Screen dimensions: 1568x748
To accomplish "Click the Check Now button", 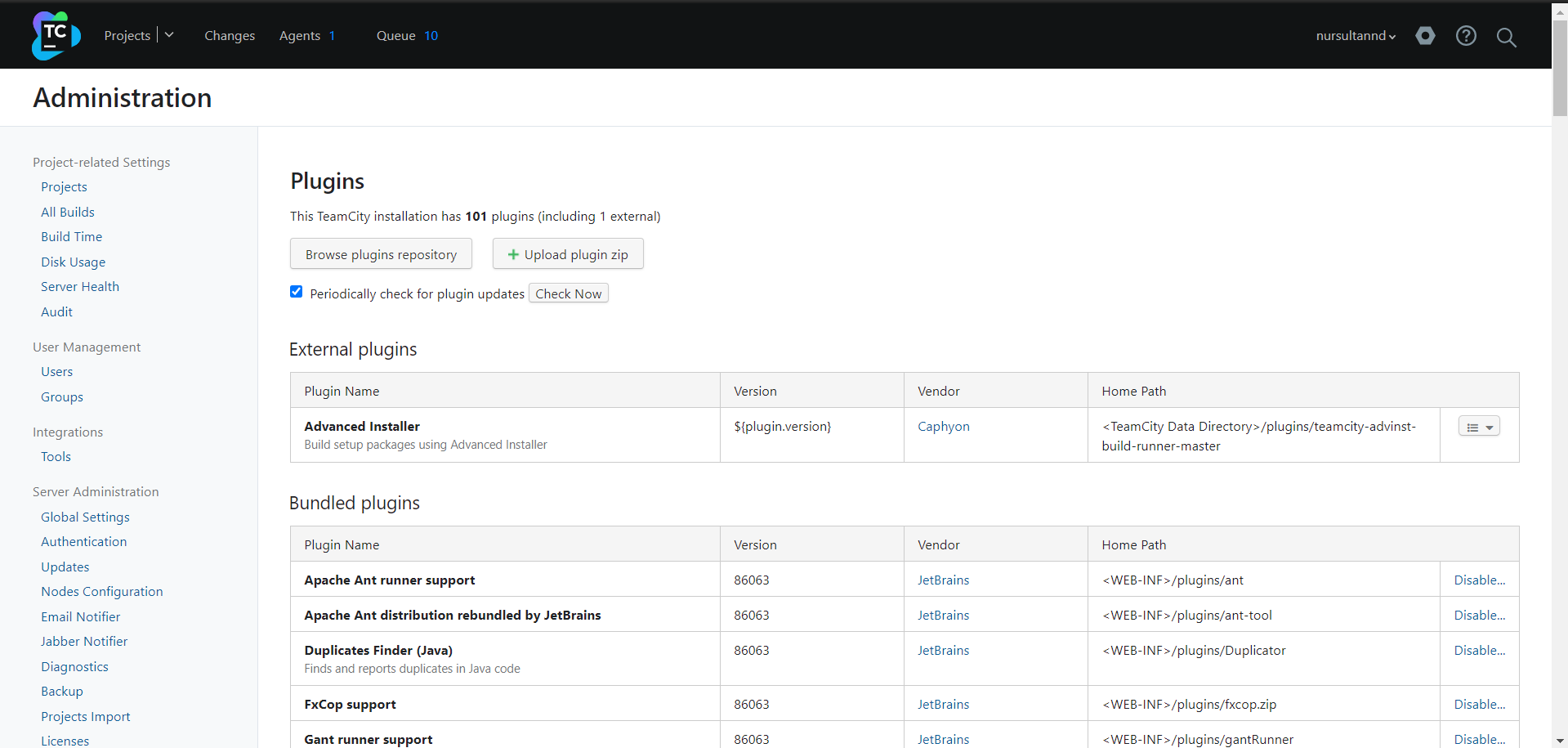I will [x=569, y=293].
